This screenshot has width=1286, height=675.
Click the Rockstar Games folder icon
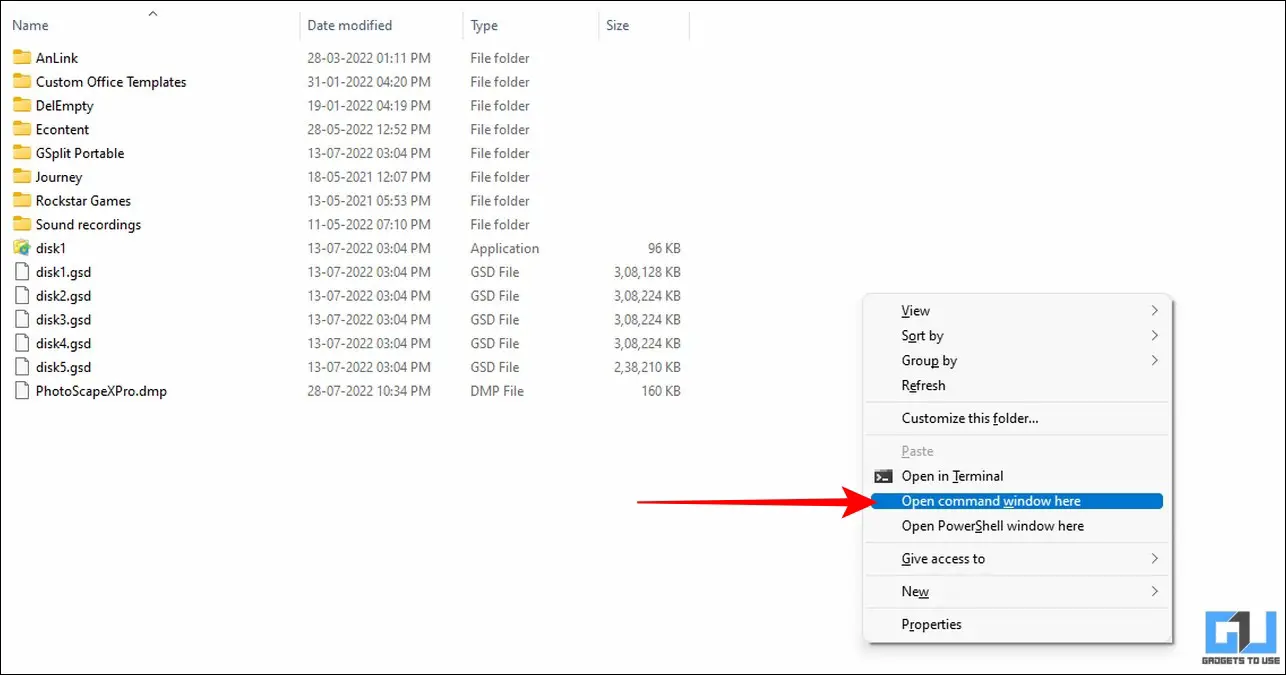[22, 200]
